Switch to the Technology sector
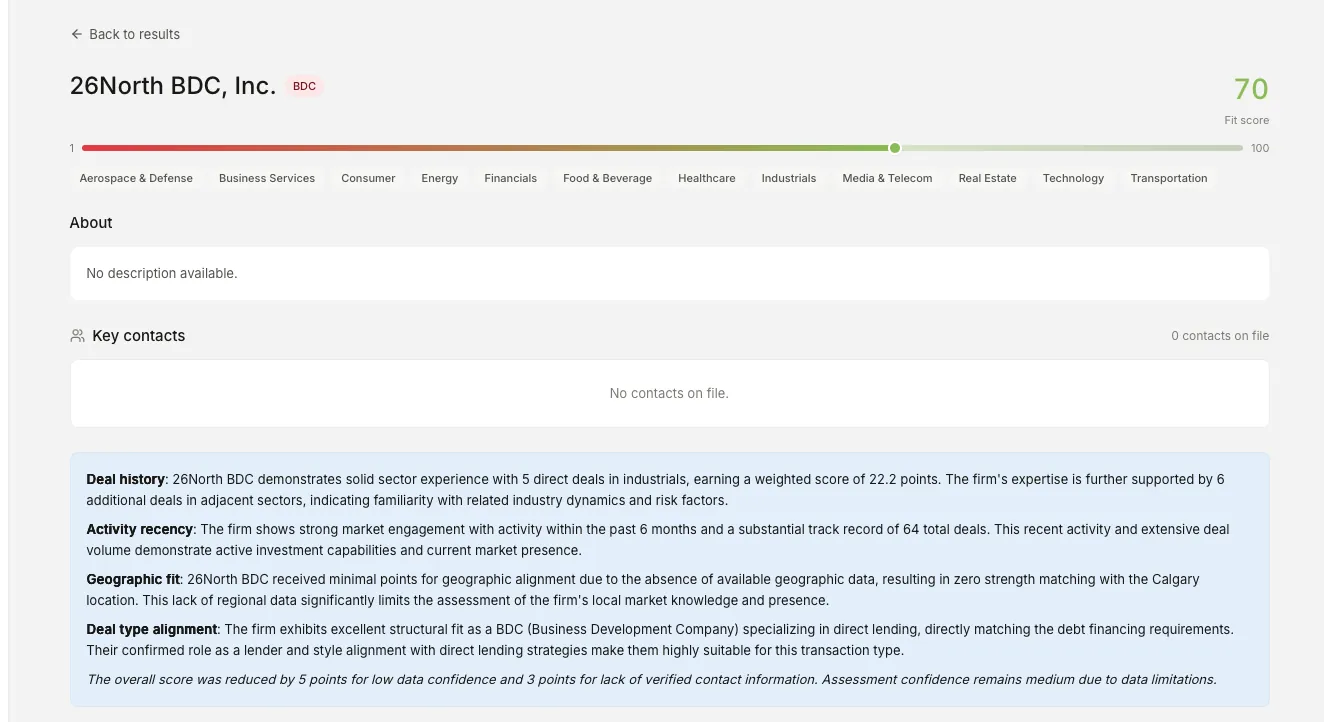Image resolution: width=1324 pixels, height=722 pixels. (1073, 178)
